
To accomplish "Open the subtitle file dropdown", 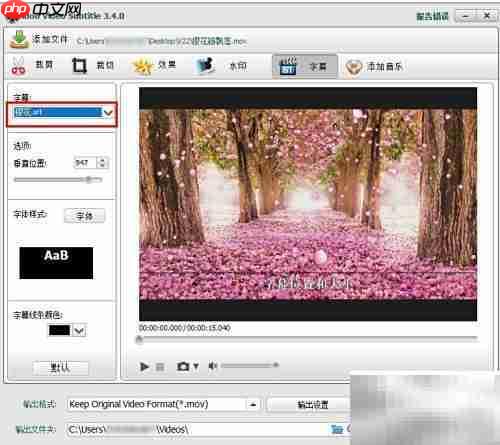I will 62,113.
